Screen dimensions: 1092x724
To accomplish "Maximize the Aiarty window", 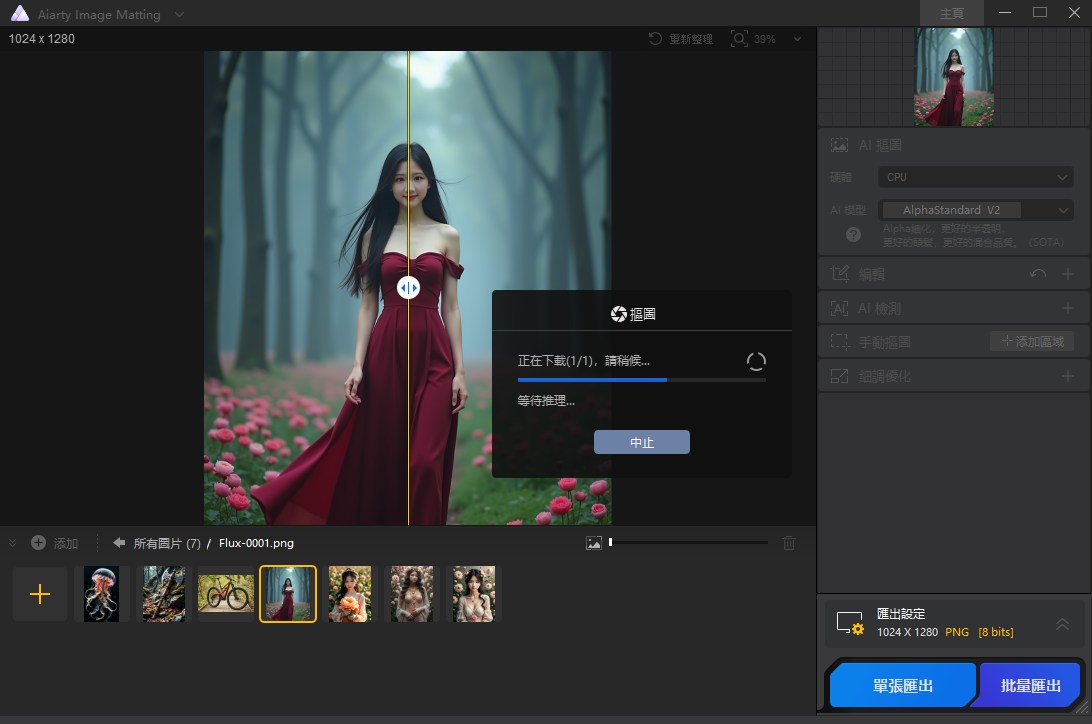I will 1040,13.
